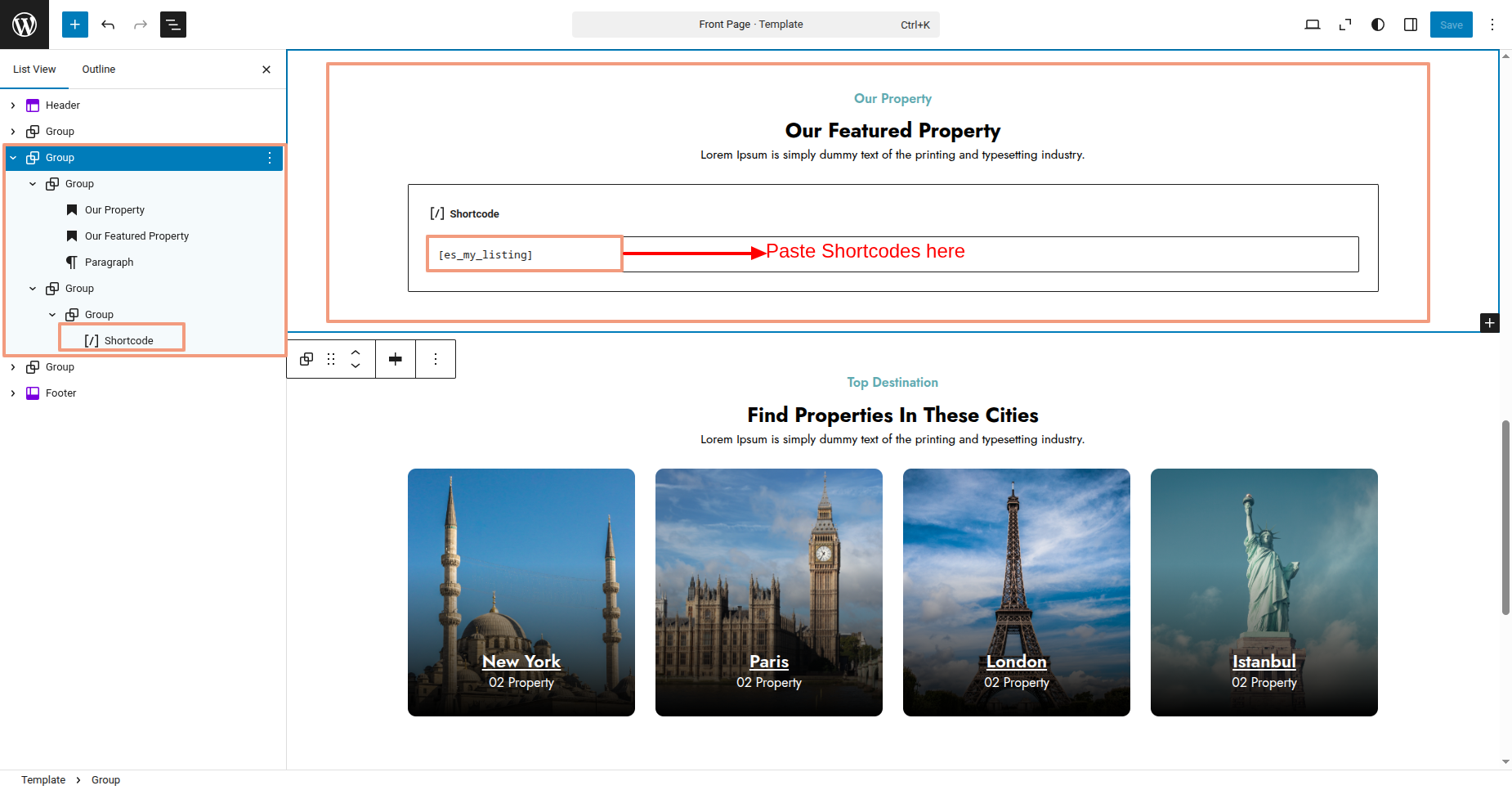Open the Styles half-circle icon

(x=1378, y=25)
